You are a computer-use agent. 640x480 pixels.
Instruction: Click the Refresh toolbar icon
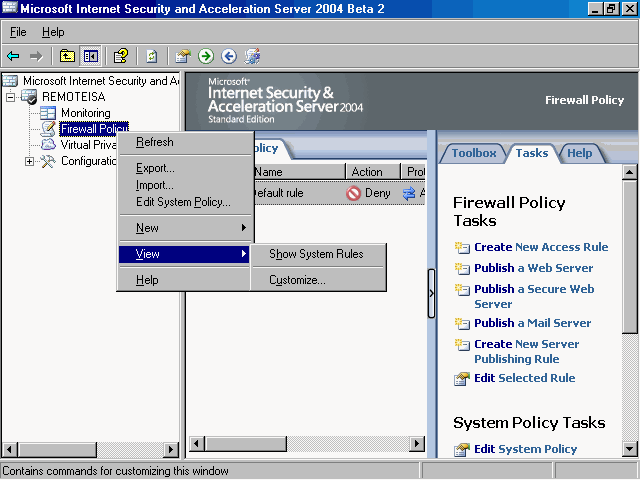coord(152,56)
